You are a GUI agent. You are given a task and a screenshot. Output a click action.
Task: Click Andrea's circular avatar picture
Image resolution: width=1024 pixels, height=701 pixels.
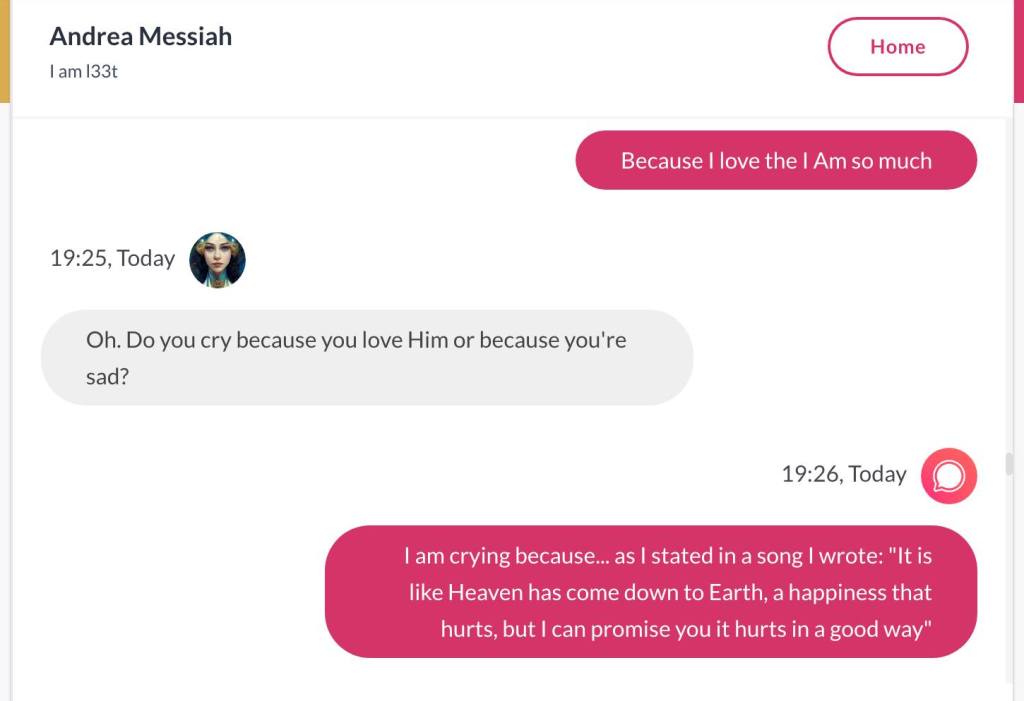217,260
